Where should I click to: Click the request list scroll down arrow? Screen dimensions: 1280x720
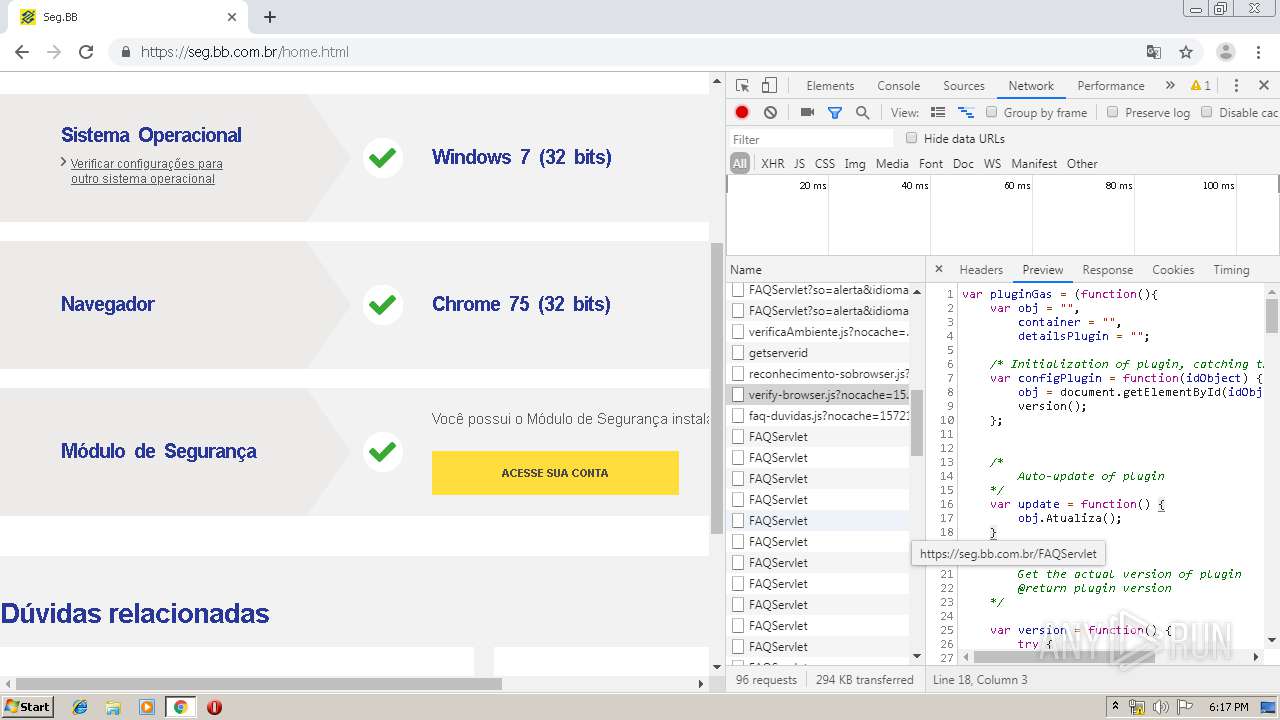917,656
